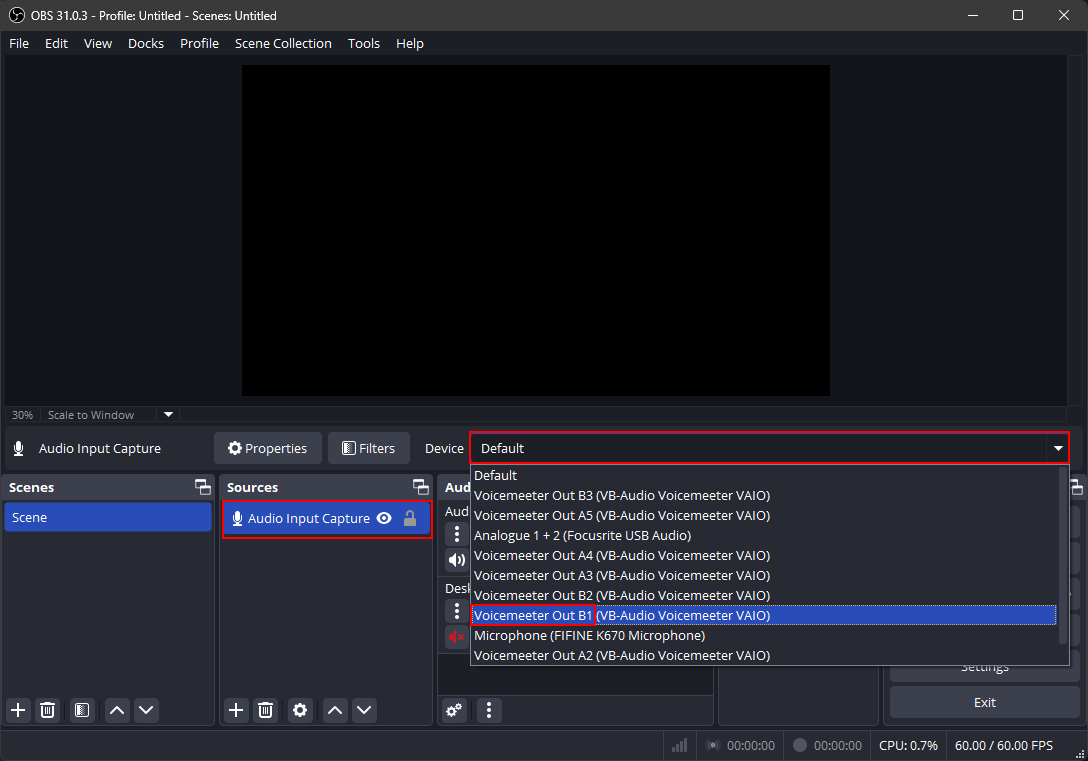Add a new source with plus button
Viewport: 1088px width, 761px height.
[x=236, y=710]
